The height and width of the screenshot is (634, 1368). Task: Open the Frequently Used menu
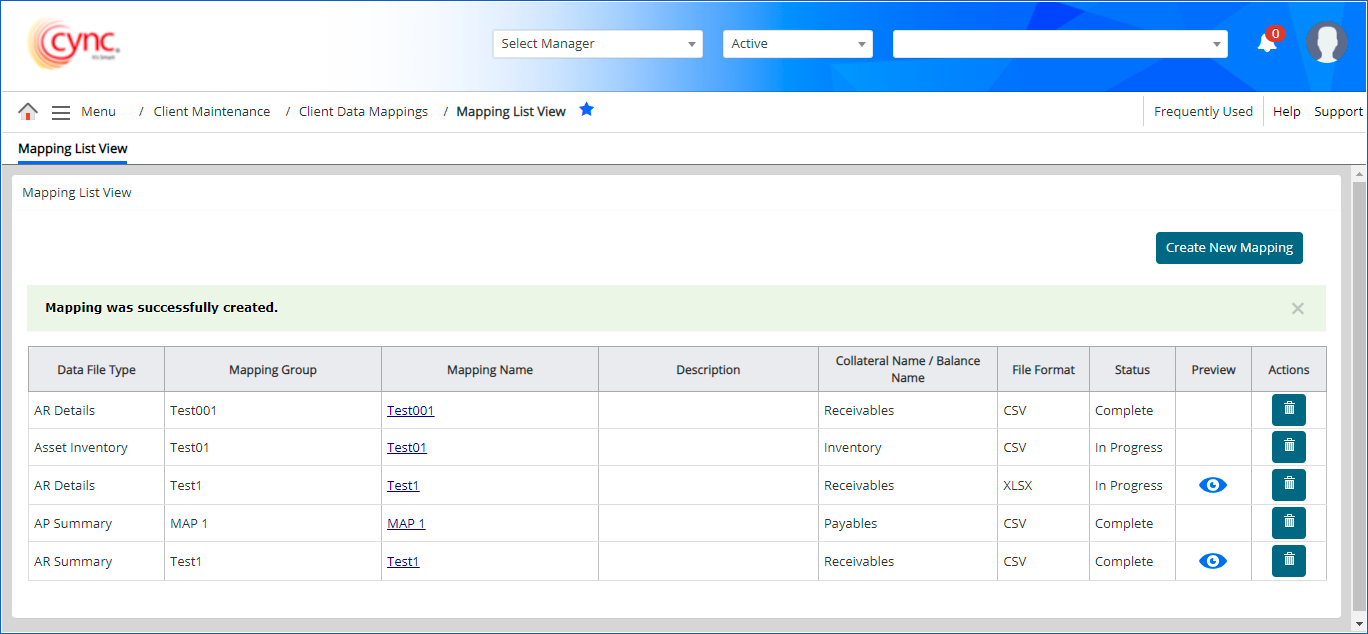point(1203,112)
